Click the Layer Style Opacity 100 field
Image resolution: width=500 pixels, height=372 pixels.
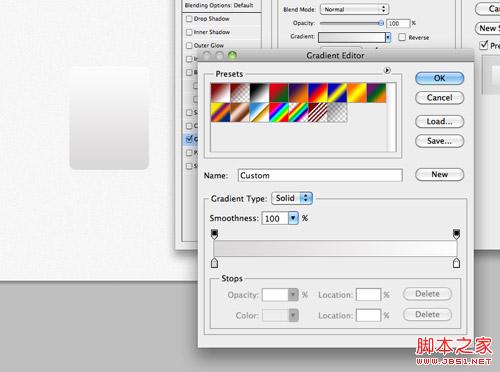(x=398, y=23)
